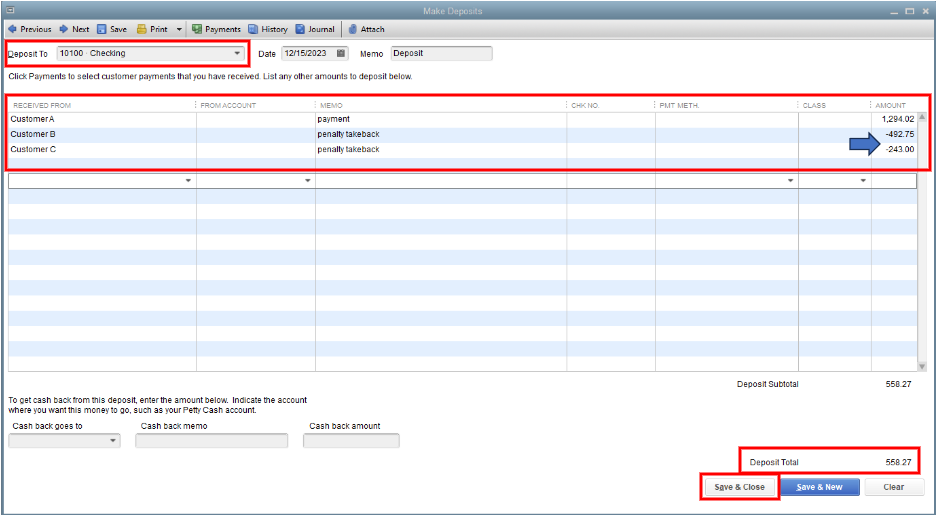Expand Received From dropdown in new row
936x516 pixels.
coord(189,180)
